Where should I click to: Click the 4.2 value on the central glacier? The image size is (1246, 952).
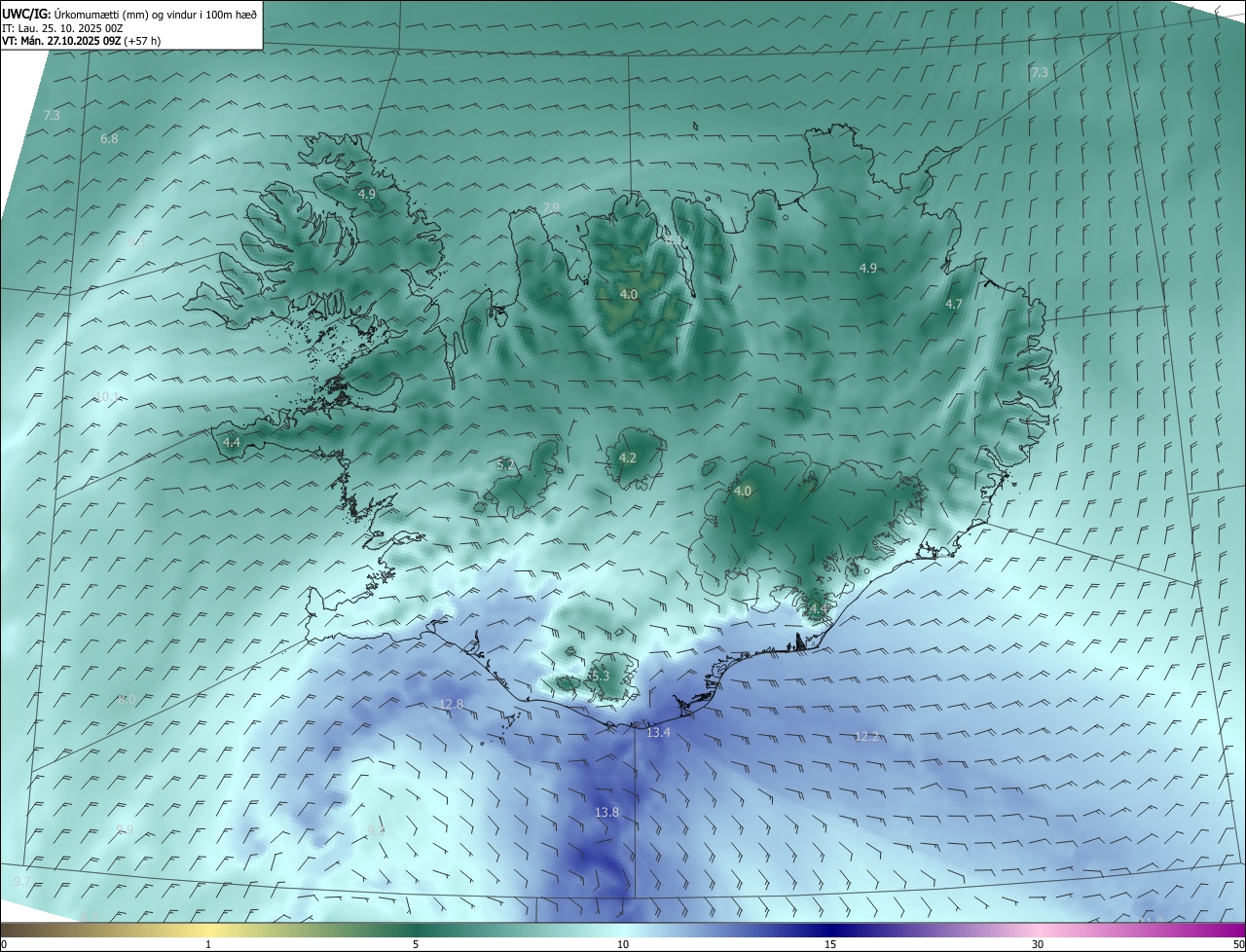pos(628,458)
